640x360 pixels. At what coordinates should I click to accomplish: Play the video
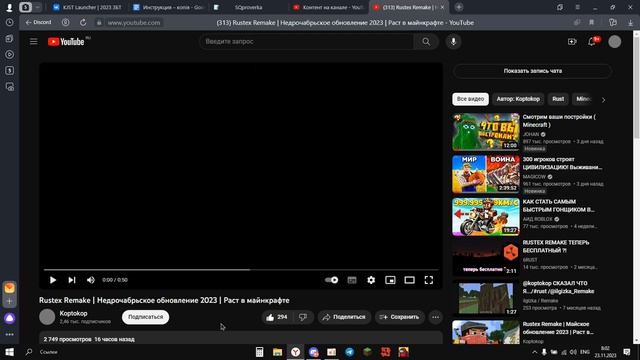point(53,280)
